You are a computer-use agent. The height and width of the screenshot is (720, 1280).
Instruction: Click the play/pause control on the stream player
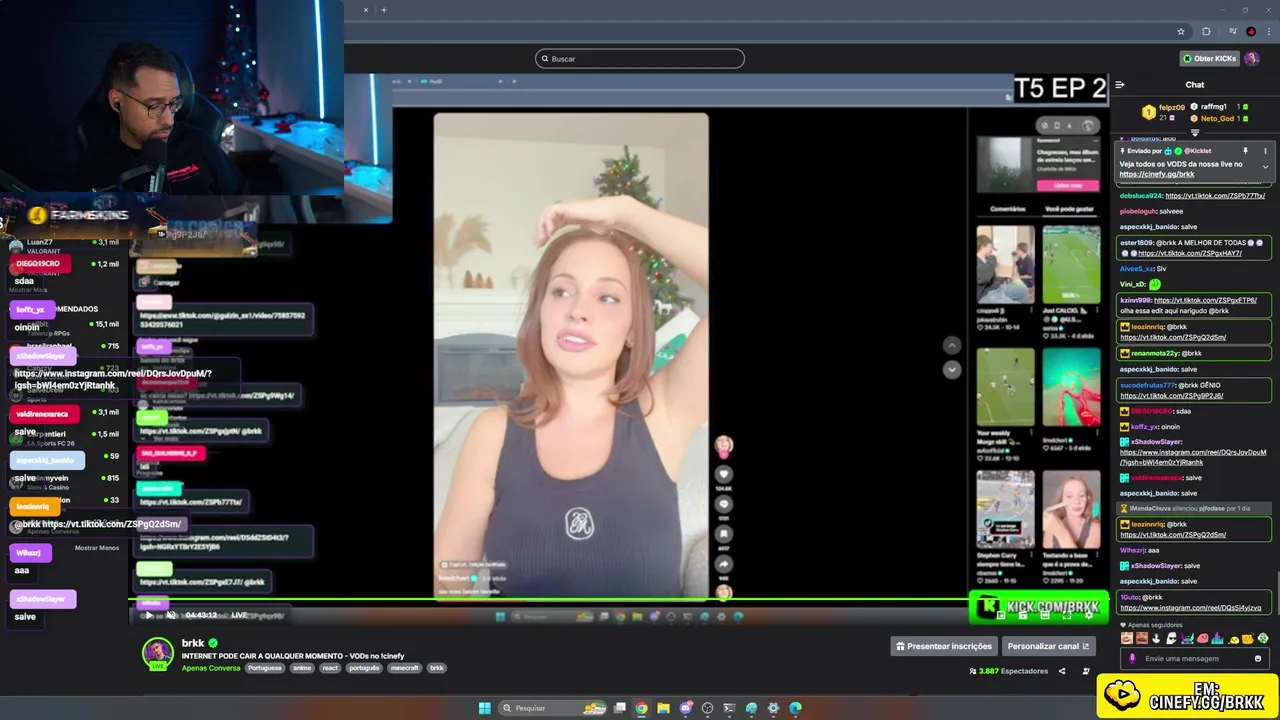coord(149,615)
